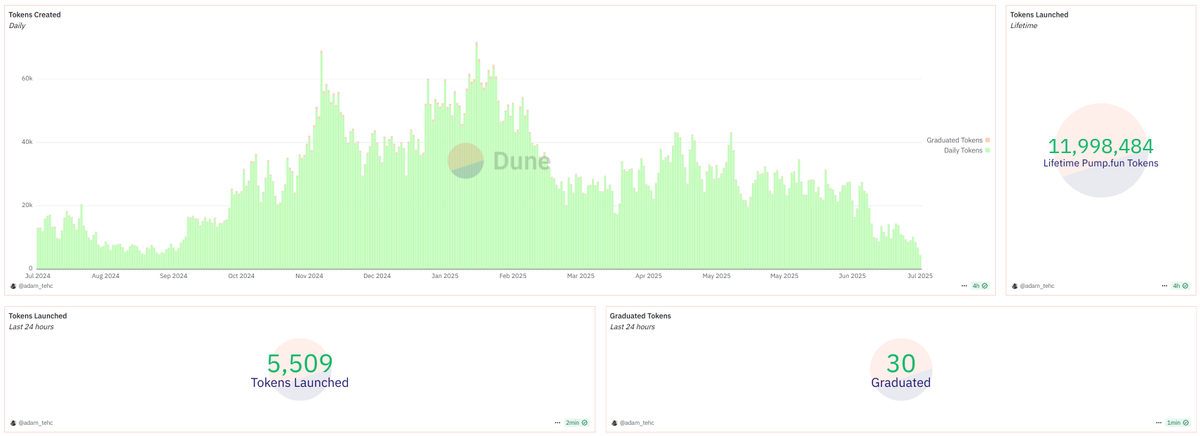
Task: Toggle the Graduated Tokens series in the legend
Action: click(958, 140)
